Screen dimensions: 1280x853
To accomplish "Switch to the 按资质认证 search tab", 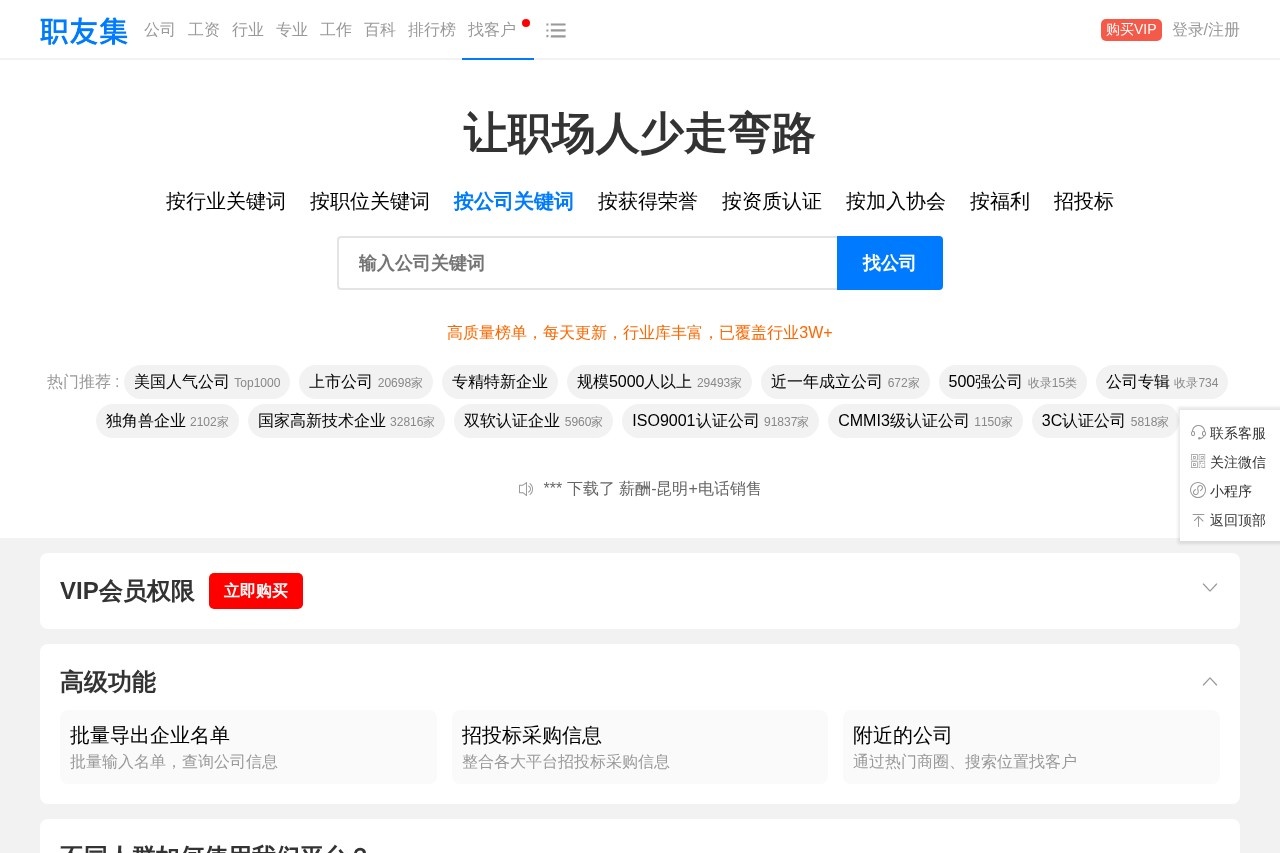I will pos(772,201).
